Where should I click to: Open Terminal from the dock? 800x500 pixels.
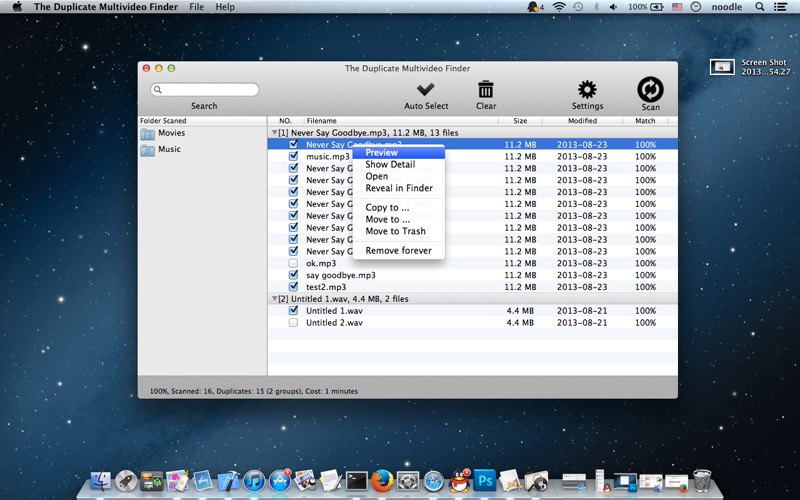(356, 481)
